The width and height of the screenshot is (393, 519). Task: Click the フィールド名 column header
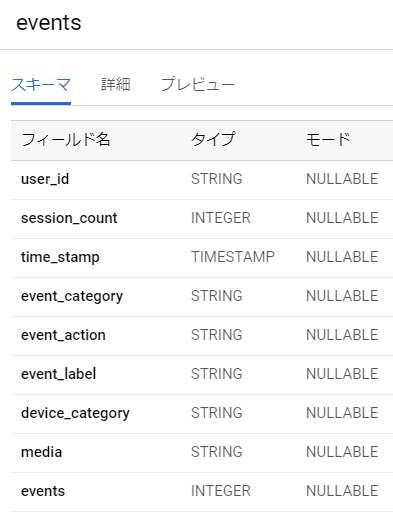click(x=66, y=139)
